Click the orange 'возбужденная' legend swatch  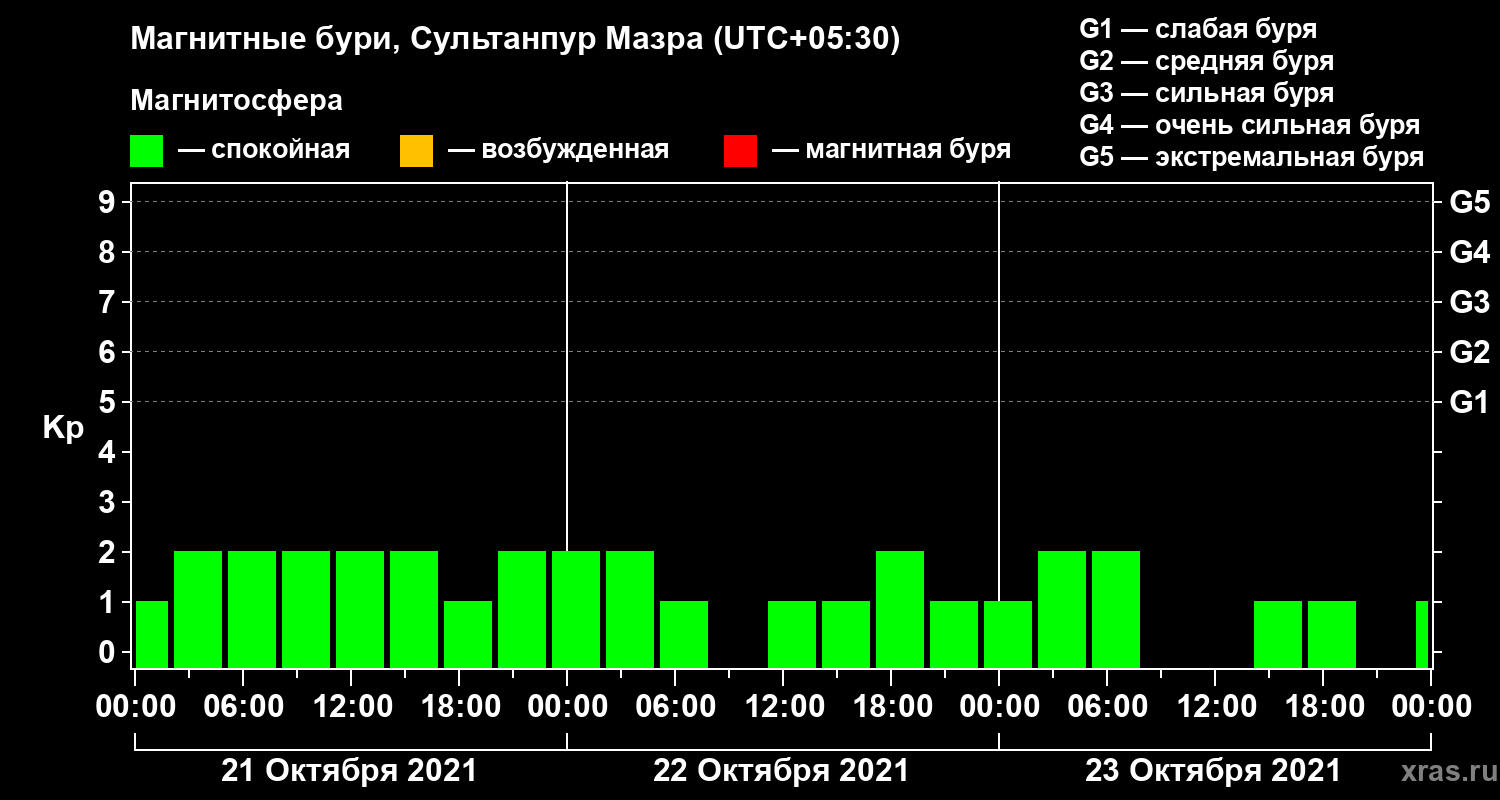click(416, 151)
